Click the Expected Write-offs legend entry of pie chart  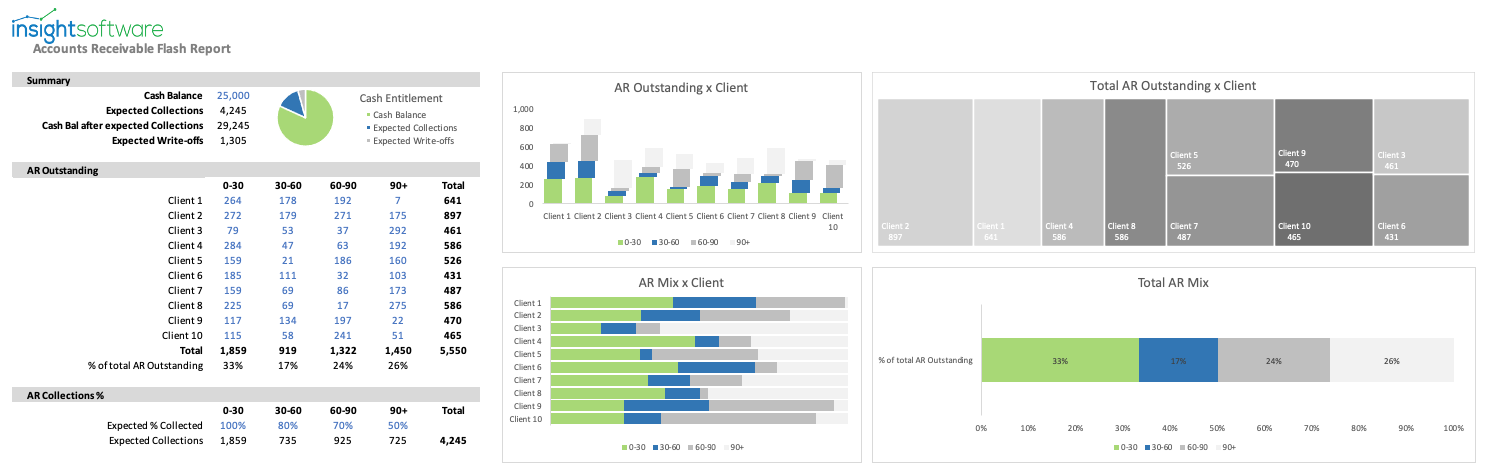click(x=410, y=141)
